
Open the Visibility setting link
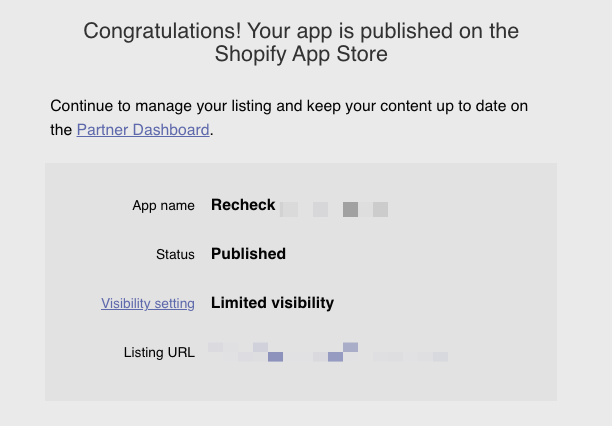click(x=148, y=303)
